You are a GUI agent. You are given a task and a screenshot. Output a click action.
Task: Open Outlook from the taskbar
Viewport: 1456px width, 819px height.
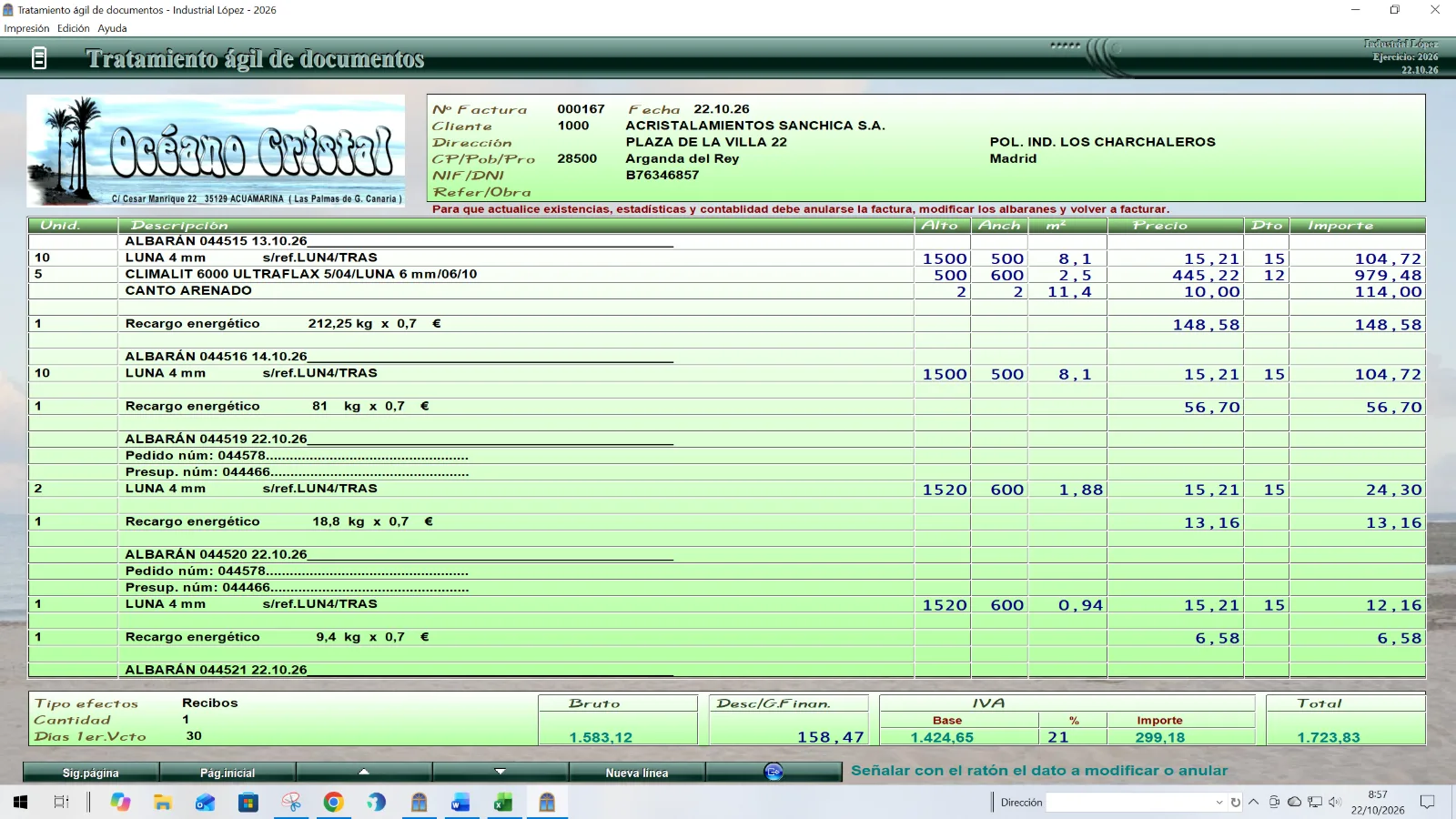[206, 802]
